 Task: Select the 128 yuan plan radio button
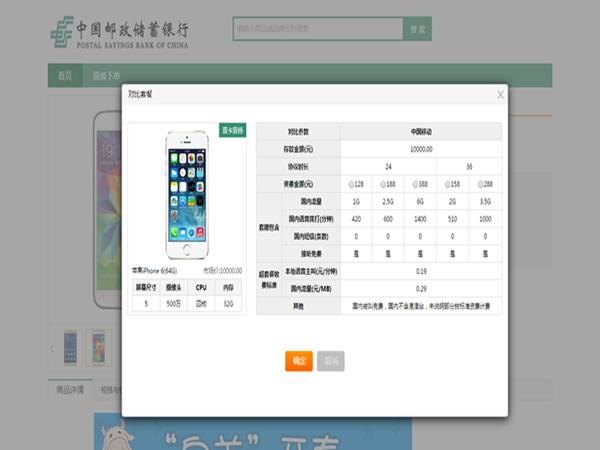pyautogui.click(x=351, y=184)
